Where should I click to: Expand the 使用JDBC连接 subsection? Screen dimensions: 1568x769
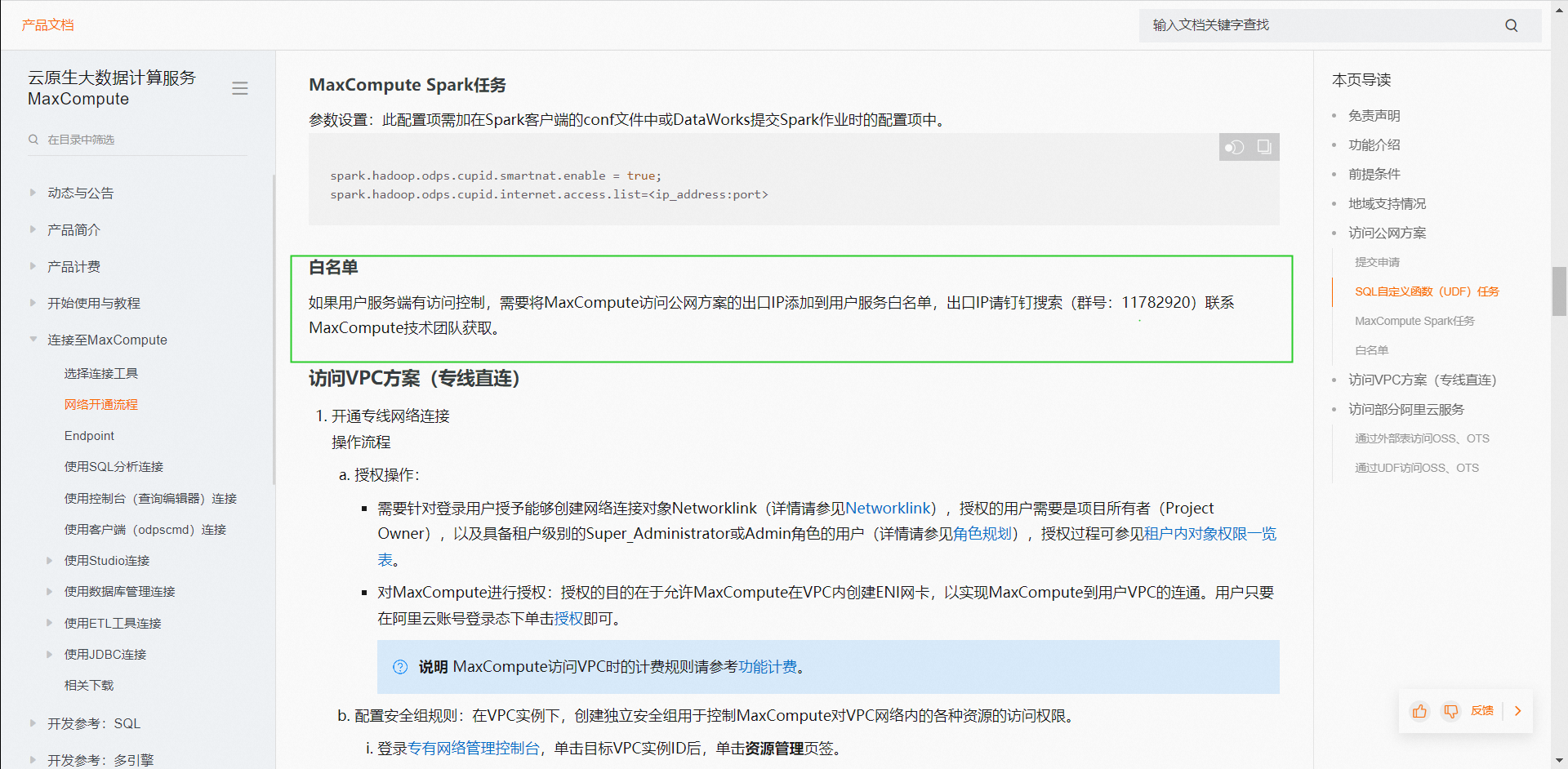click(x=49, y=655)
